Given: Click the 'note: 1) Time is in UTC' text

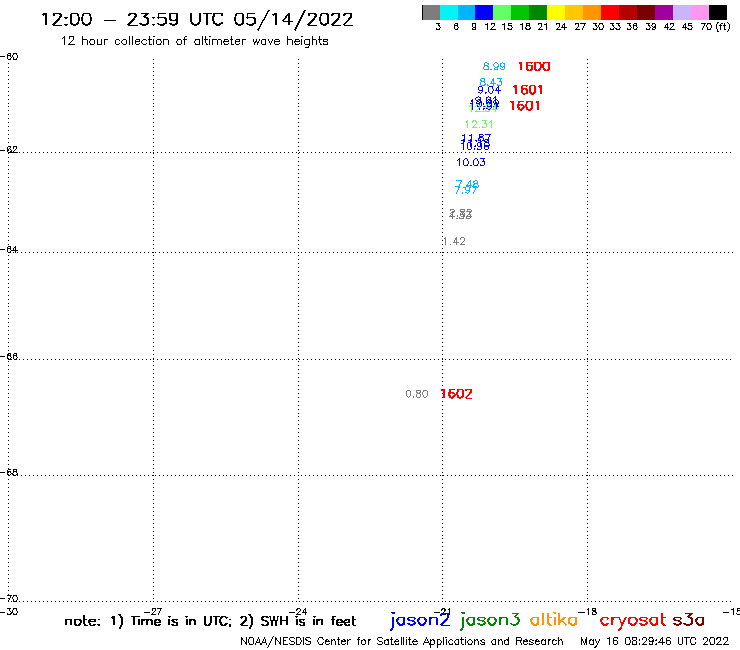Looking at the screenshot, I should [147, 621].
